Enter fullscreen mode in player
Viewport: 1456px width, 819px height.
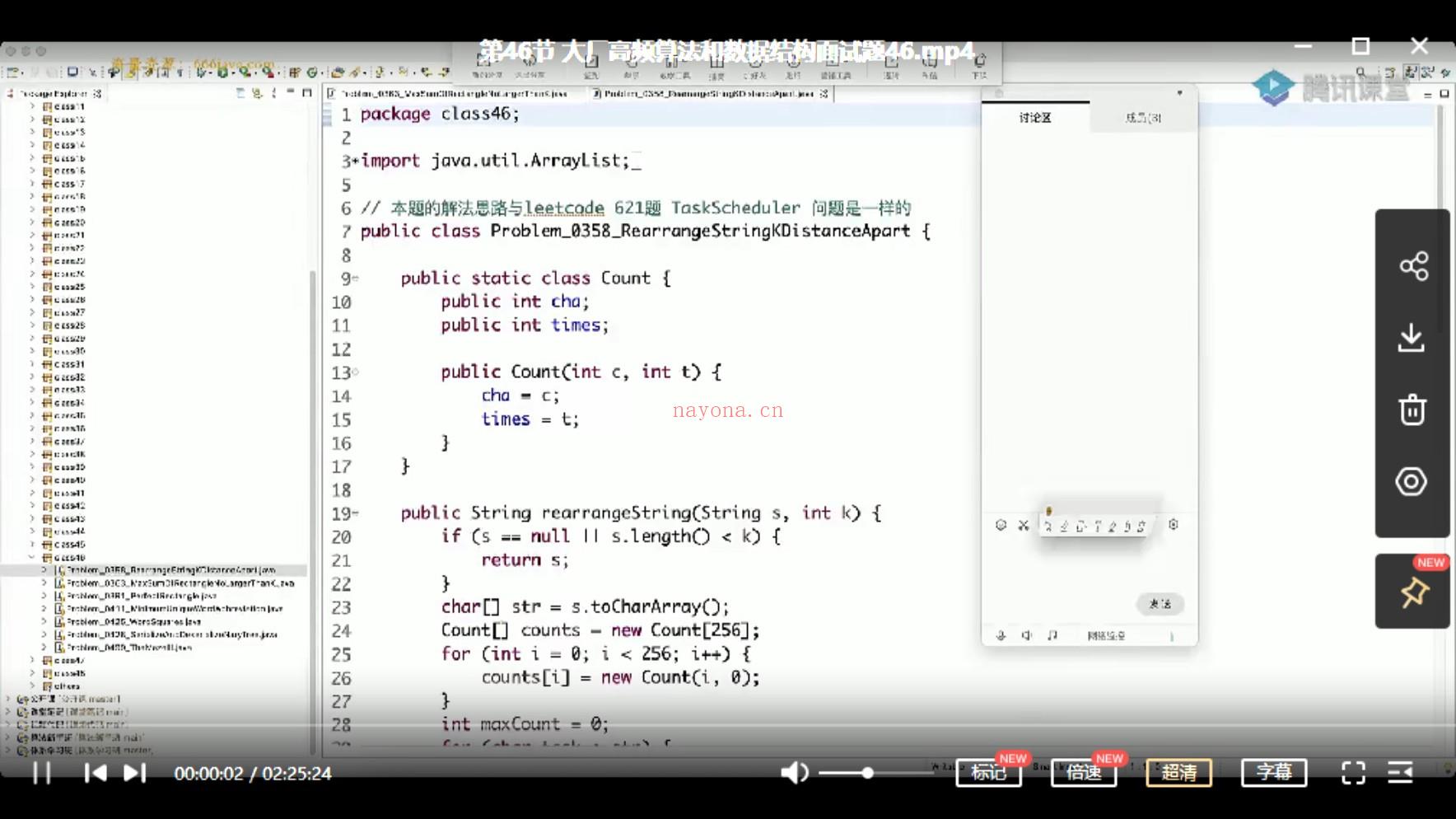[1353, 773]
